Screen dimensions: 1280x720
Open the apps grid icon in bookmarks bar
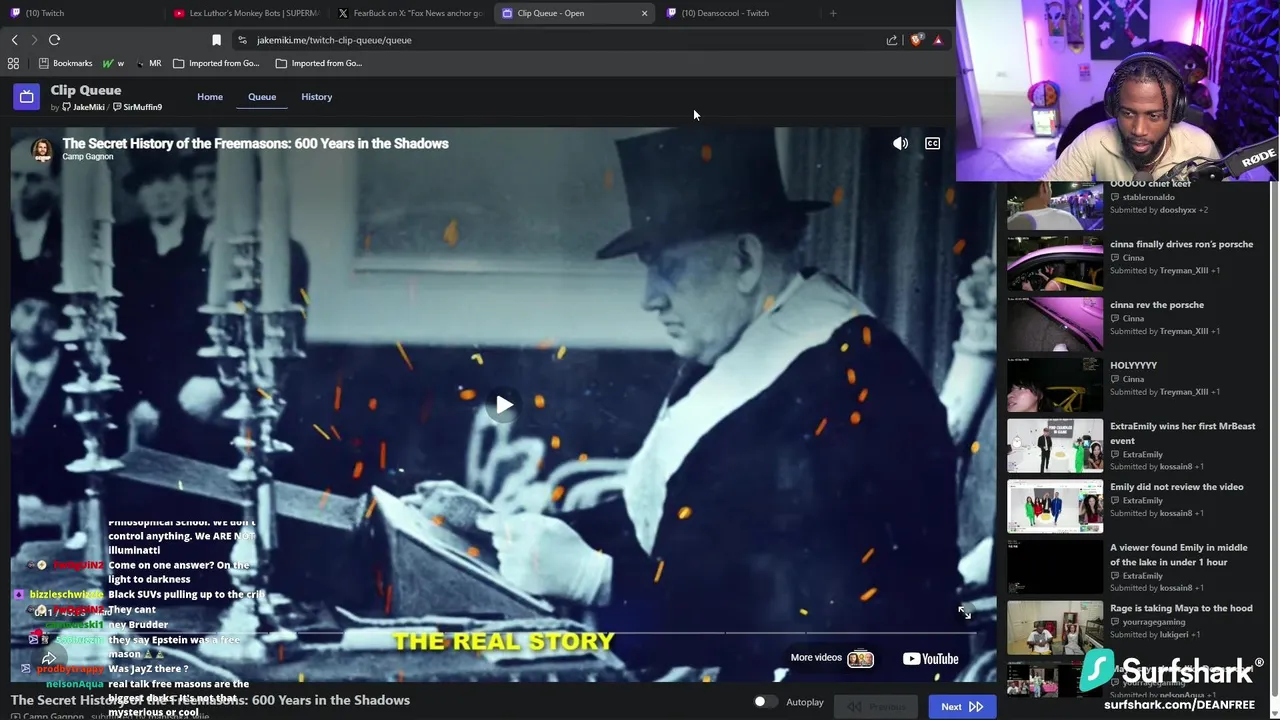tap(13, 63)
